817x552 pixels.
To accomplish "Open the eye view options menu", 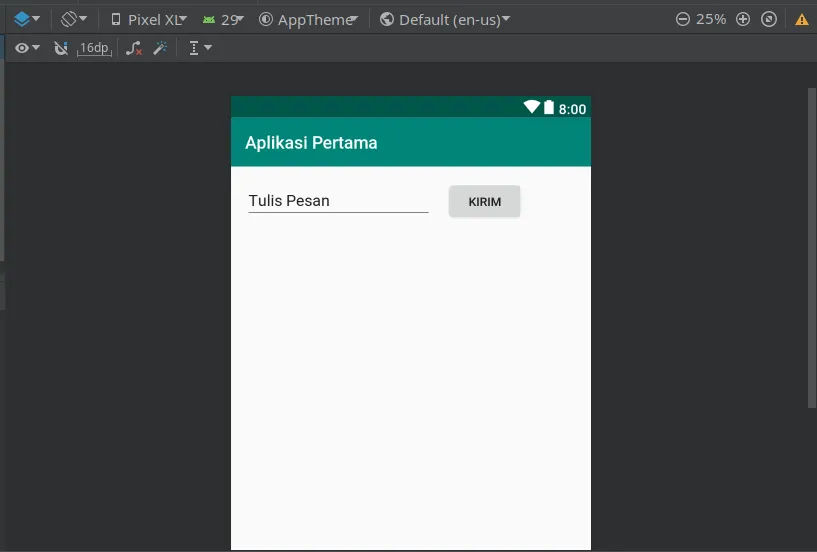I will 27,48.
